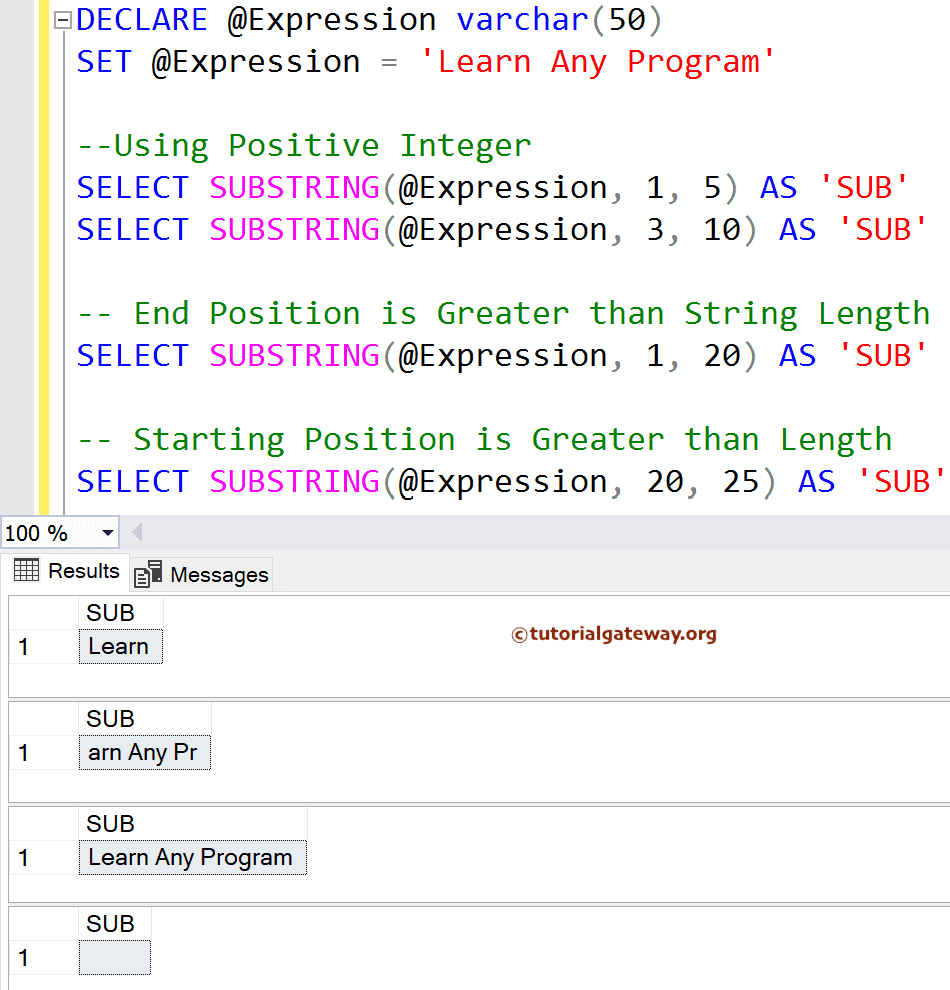The width and height of the screenshot is (950, 990).
Task: Select the cell showing arn Any Pr
Action: (144, 751)
